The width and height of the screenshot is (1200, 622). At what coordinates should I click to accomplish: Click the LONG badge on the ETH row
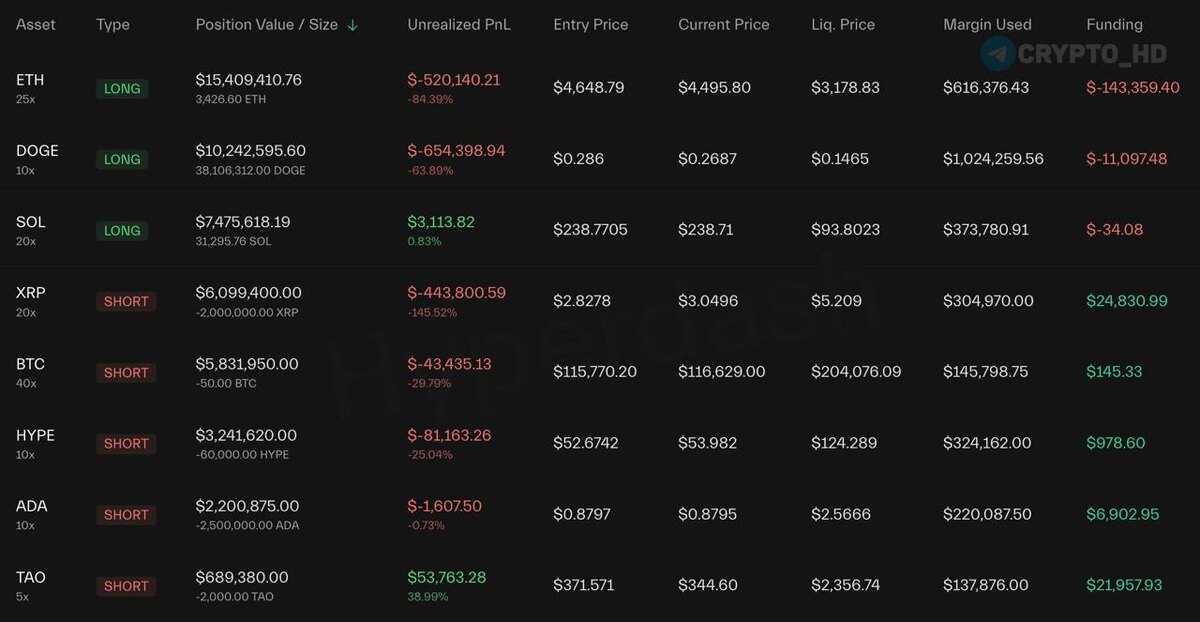pyautogui.click(x=123, y=88)
